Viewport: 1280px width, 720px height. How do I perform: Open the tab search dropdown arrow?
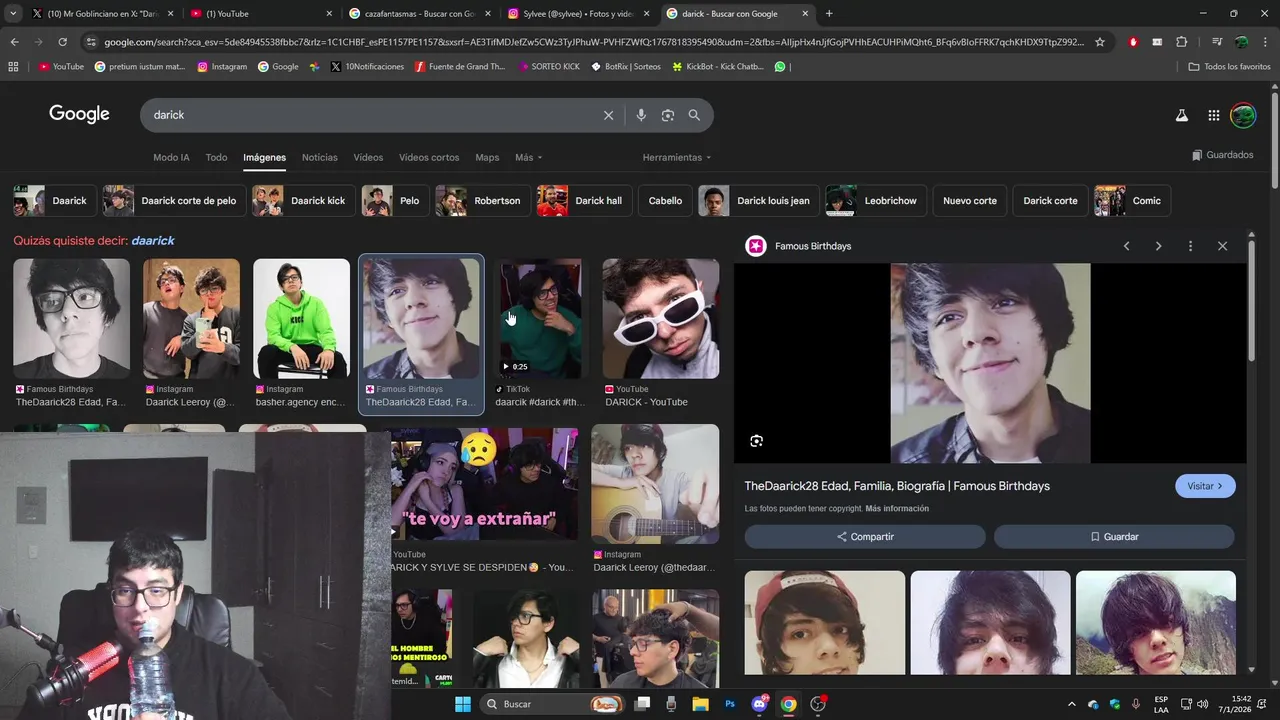[14, 14]
